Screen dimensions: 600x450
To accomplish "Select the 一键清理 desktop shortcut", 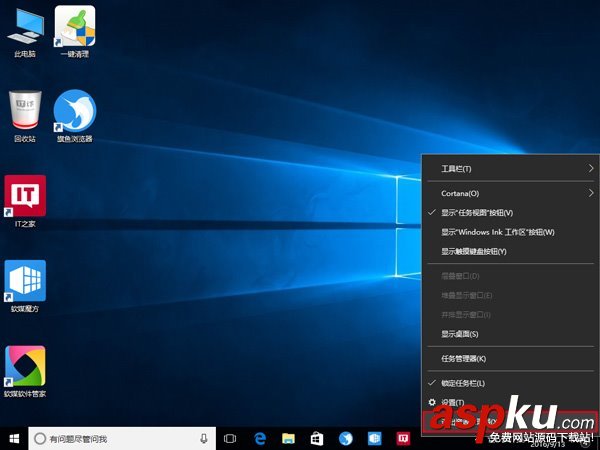I will pyautogui.click(x=75, y=33).
